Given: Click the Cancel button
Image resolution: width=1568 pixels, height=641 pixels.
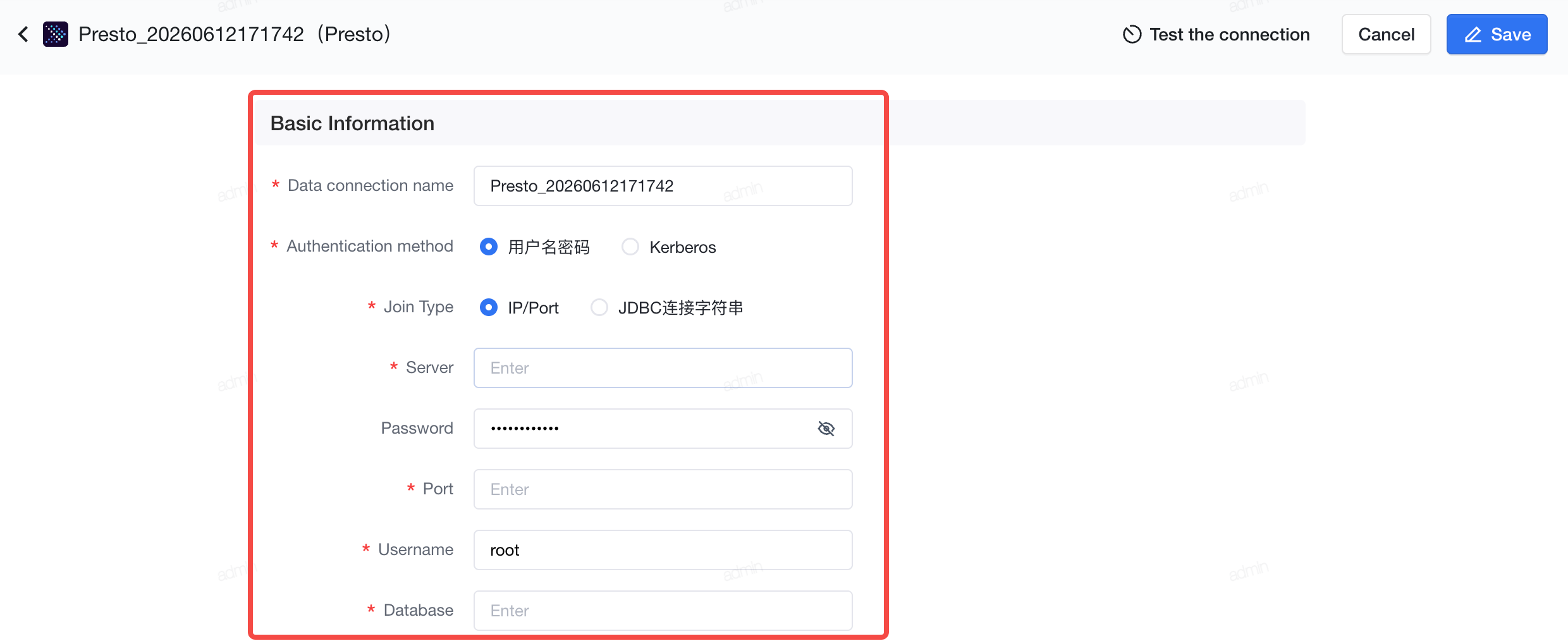Looking at the screenshot, I should [1387, 34].
